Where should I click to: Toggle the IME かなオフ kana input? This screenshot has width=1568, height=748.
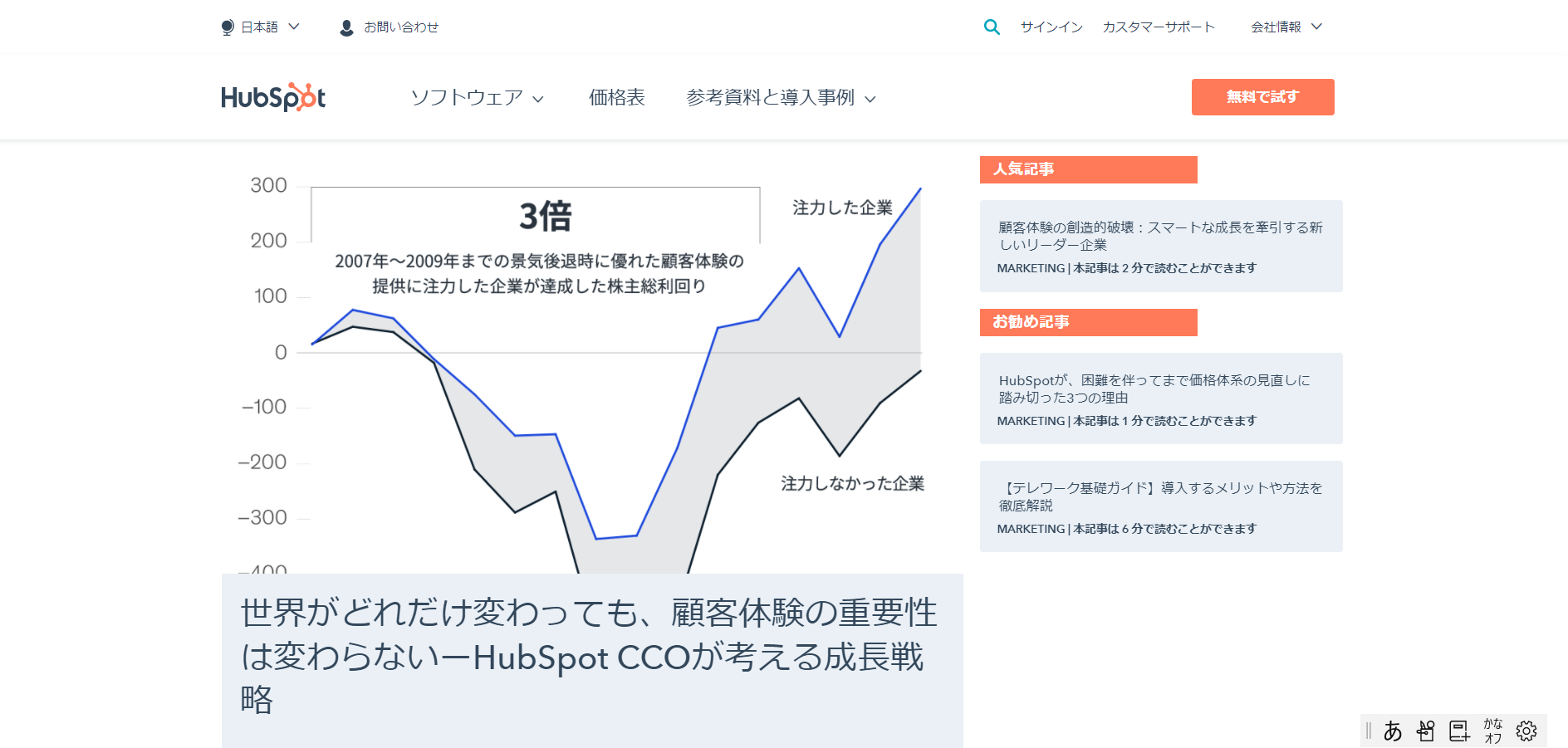click(1493, 731)
